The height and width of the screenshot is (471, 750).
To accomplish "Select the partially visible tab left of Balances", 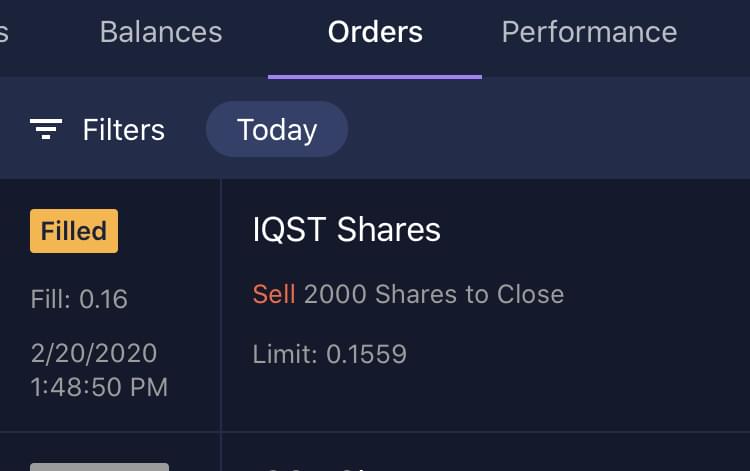I will coord(4,32).
